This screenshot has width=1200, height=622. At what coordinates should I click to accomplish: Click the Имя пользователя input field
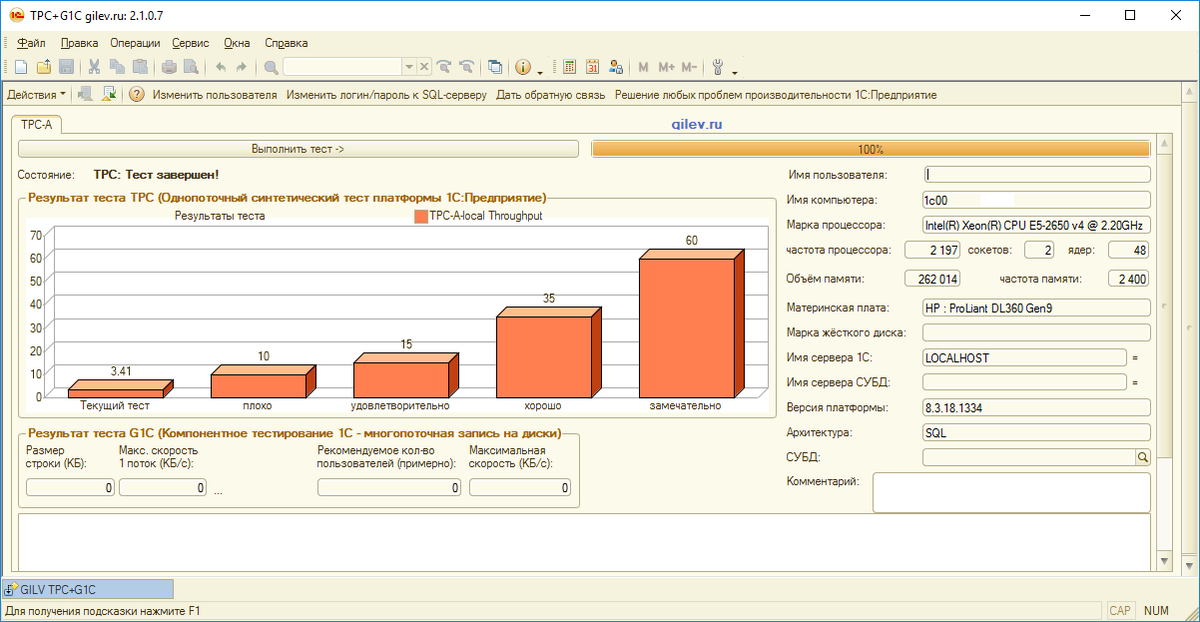click(x=1037, y=174)
